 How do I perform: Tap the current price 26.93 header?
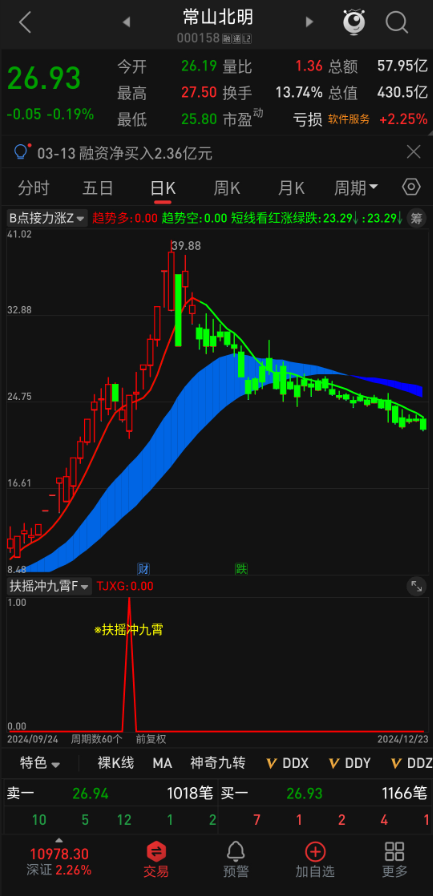tap(44, 79)
